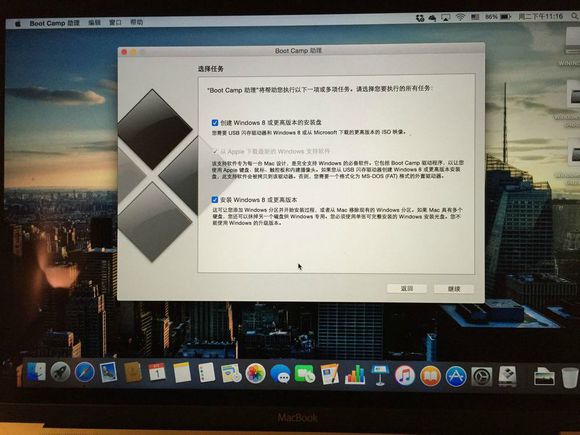This screenshot has width=580, height=435.
Task: Select the top desktop drive icon
Action: coord(573,41)
